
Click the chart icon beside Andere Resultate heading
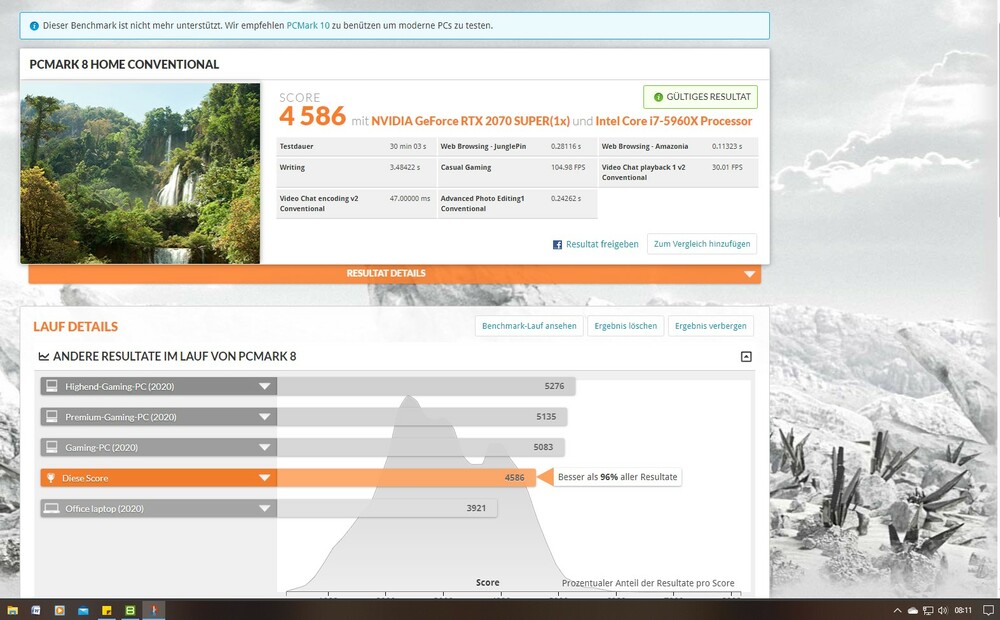pyautogui.click(x=43, y=357)
